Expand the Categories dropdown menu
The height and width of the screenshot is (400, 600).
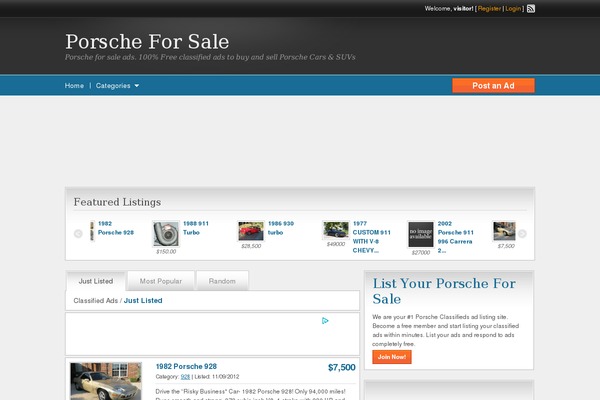pyautogui.click(x=117, y=86)
